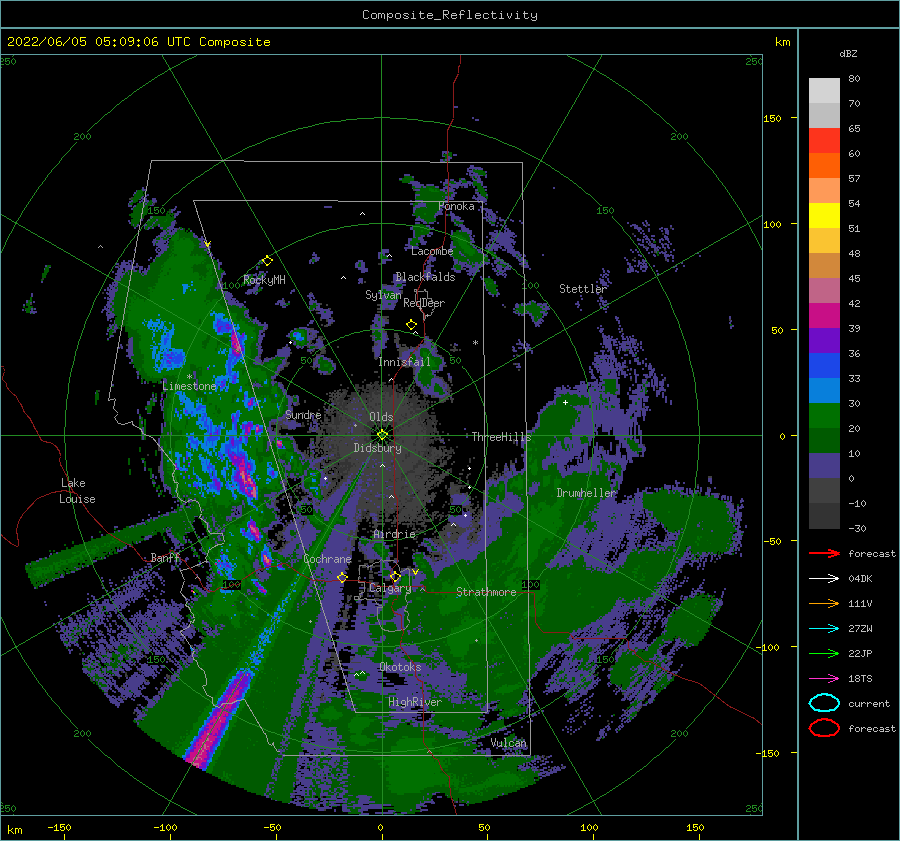This screenshot has width=900, height=841.
Task: Click the -150 tick on bottom km axis
Action: pyautogui.click(x=59, y=827)
